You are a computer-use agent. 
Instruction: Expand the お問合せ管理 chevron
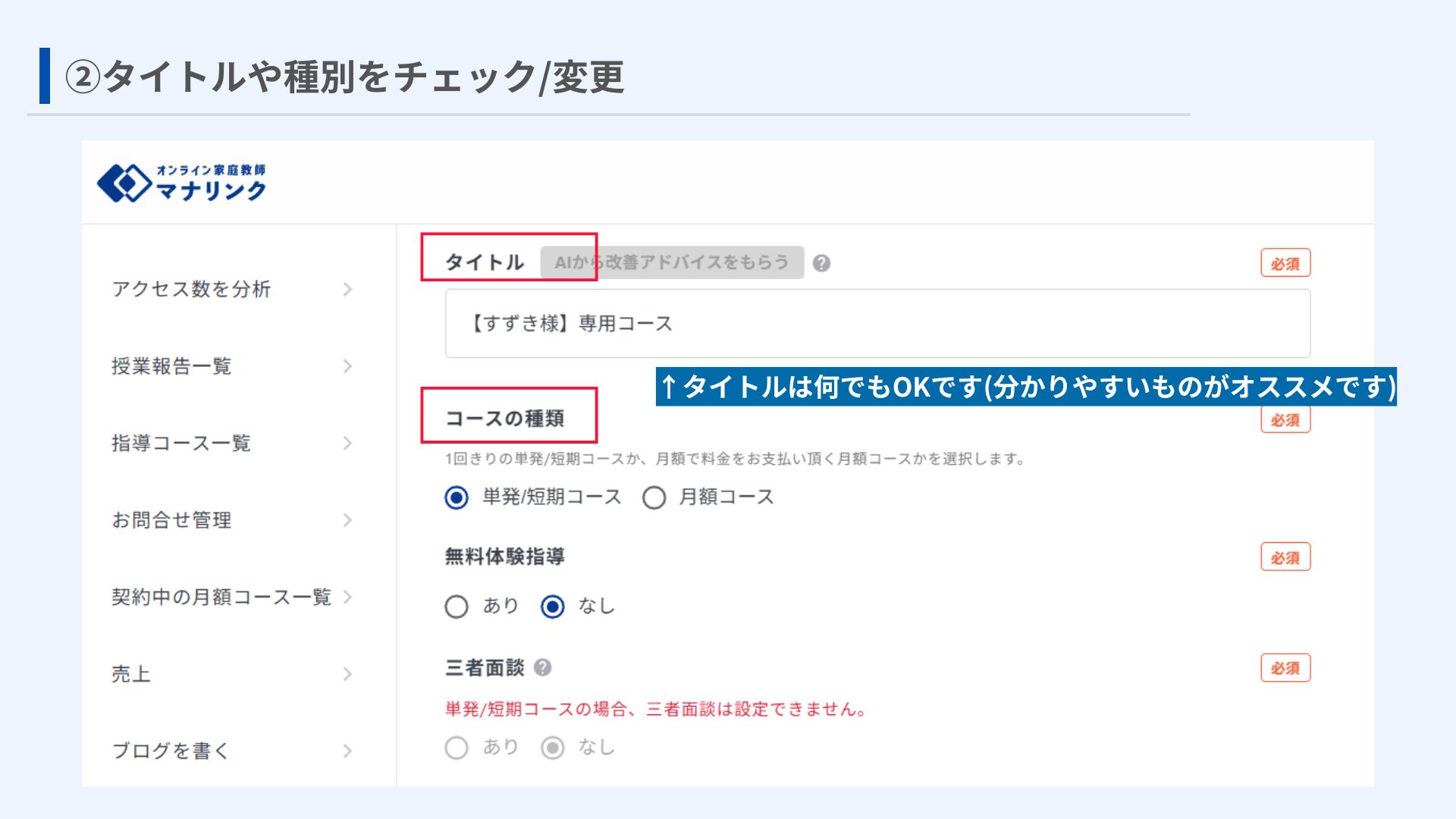click(347, 520)
